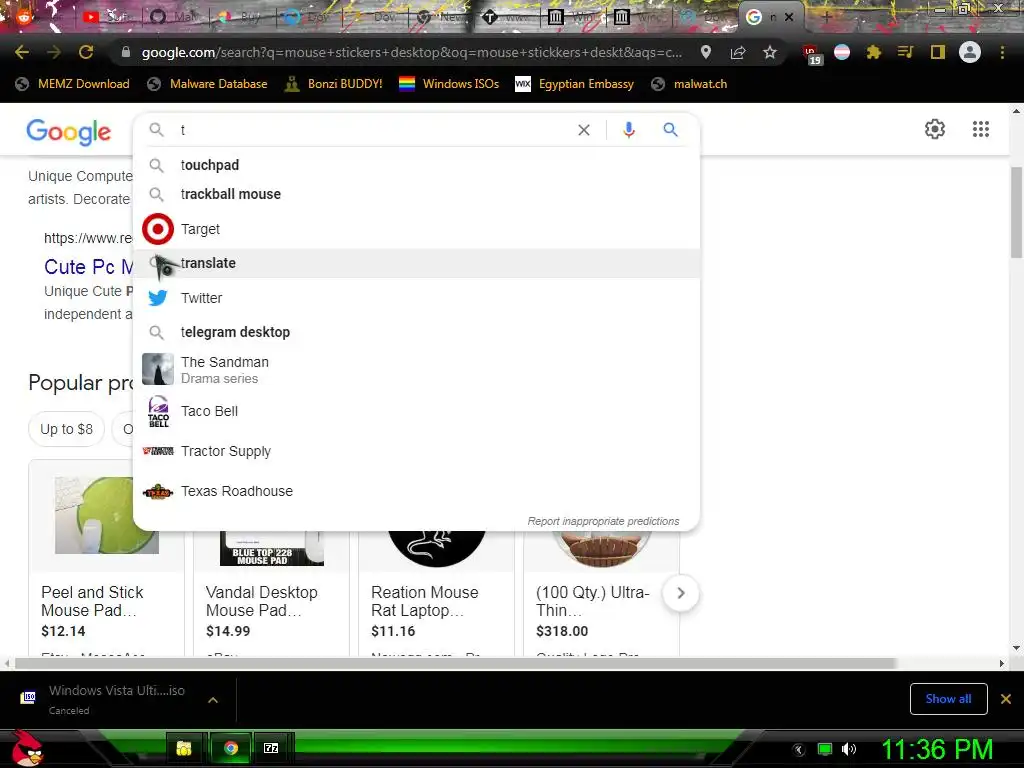This screenshot has width=1024, height=768.
Task: Open malwat.ch bookmark
Action: tap(689, 84)
